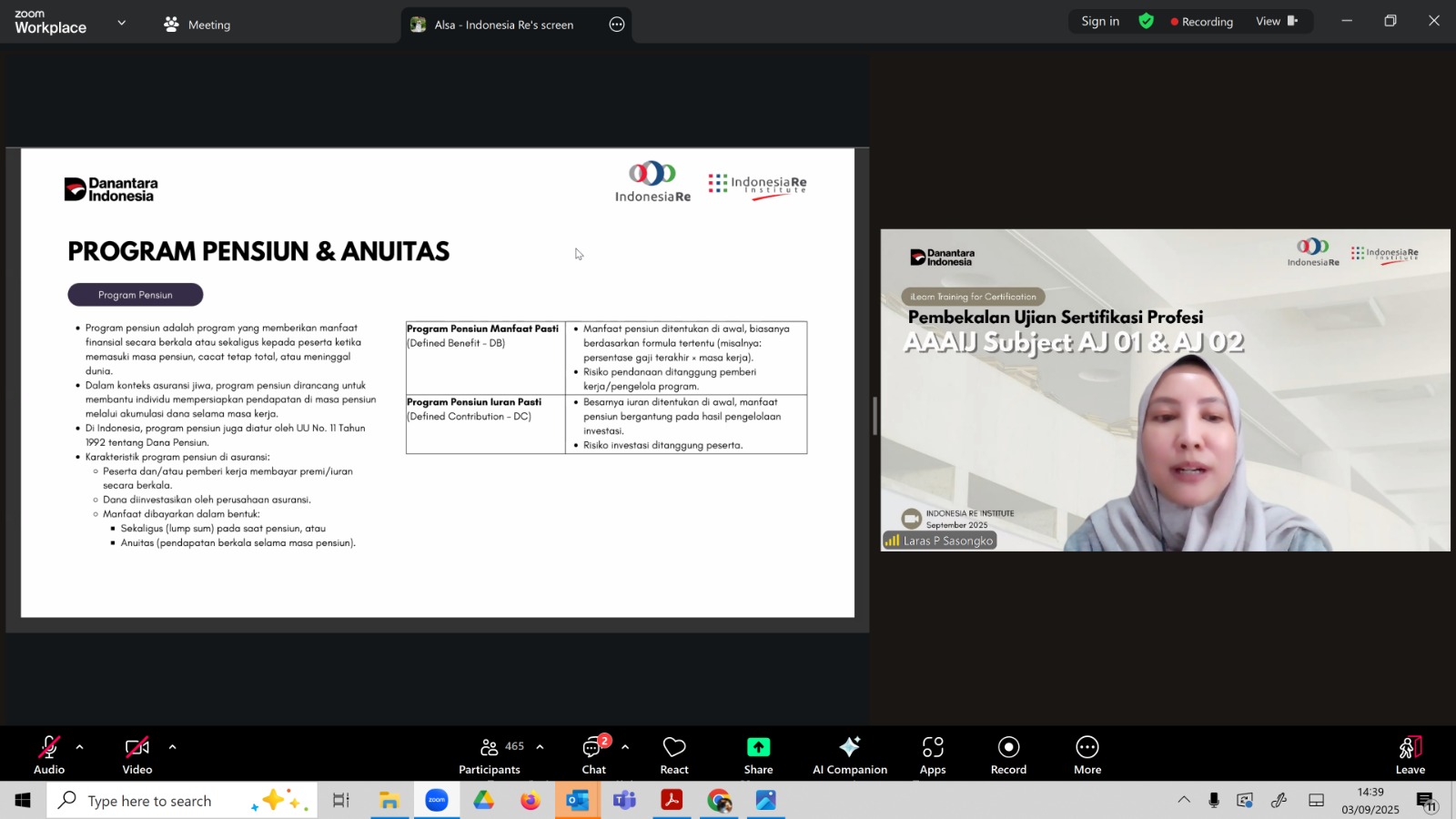
Task: Open Participants list
Action: (x=490, y=754)
